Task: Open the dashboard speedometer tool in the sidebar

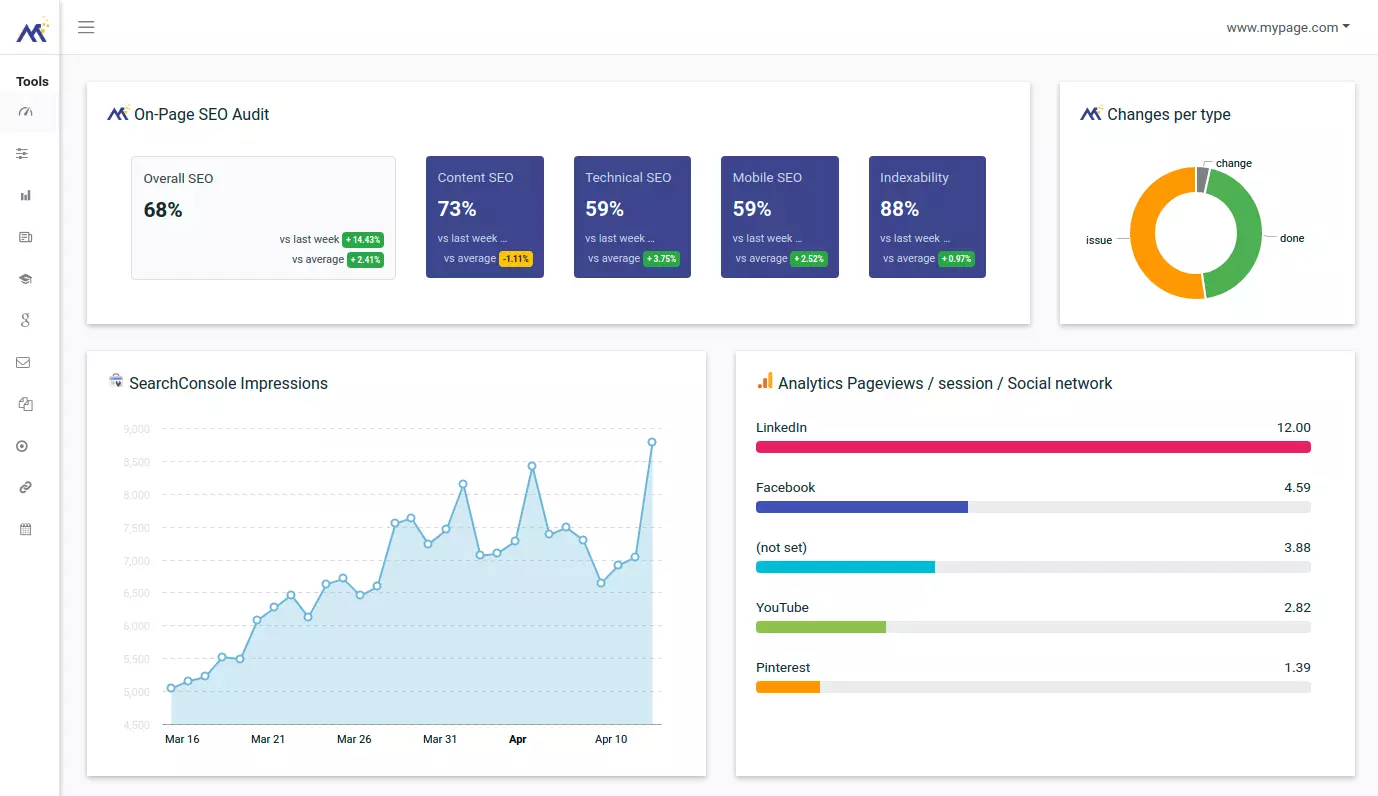Action: tap(26, 112)
